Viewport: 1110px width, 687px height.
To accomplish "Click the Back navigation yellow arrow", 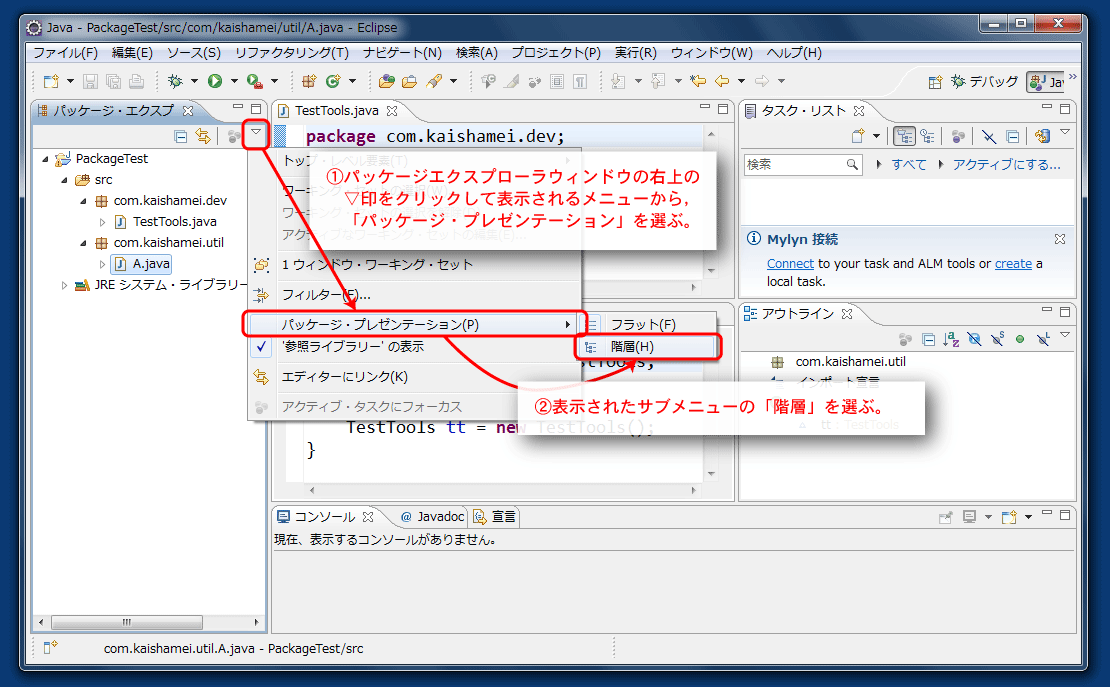I will [722, 81].
